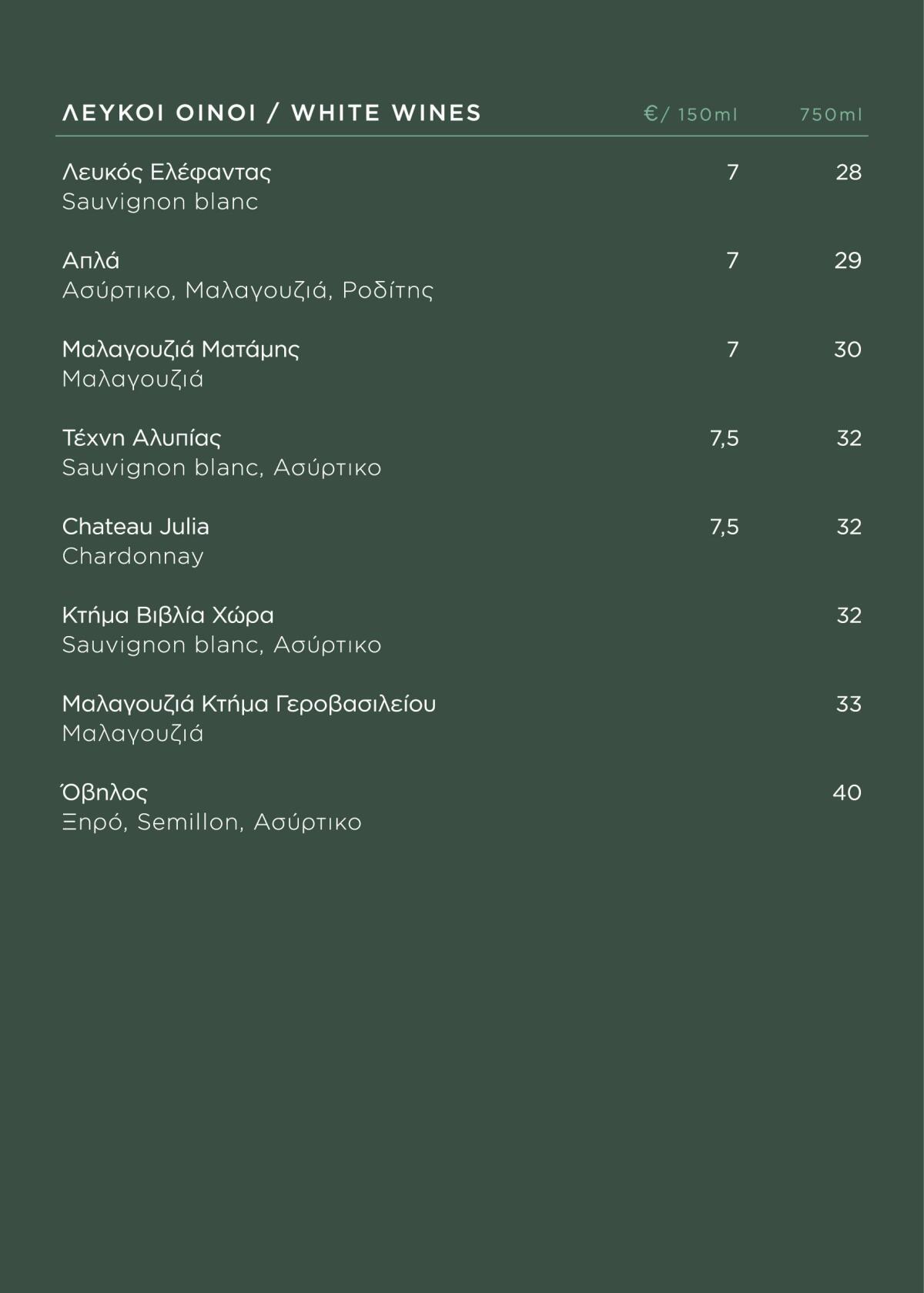Click the 32 bottle price for Chateau Julia
924x1293 pixels.
(849, 527)
